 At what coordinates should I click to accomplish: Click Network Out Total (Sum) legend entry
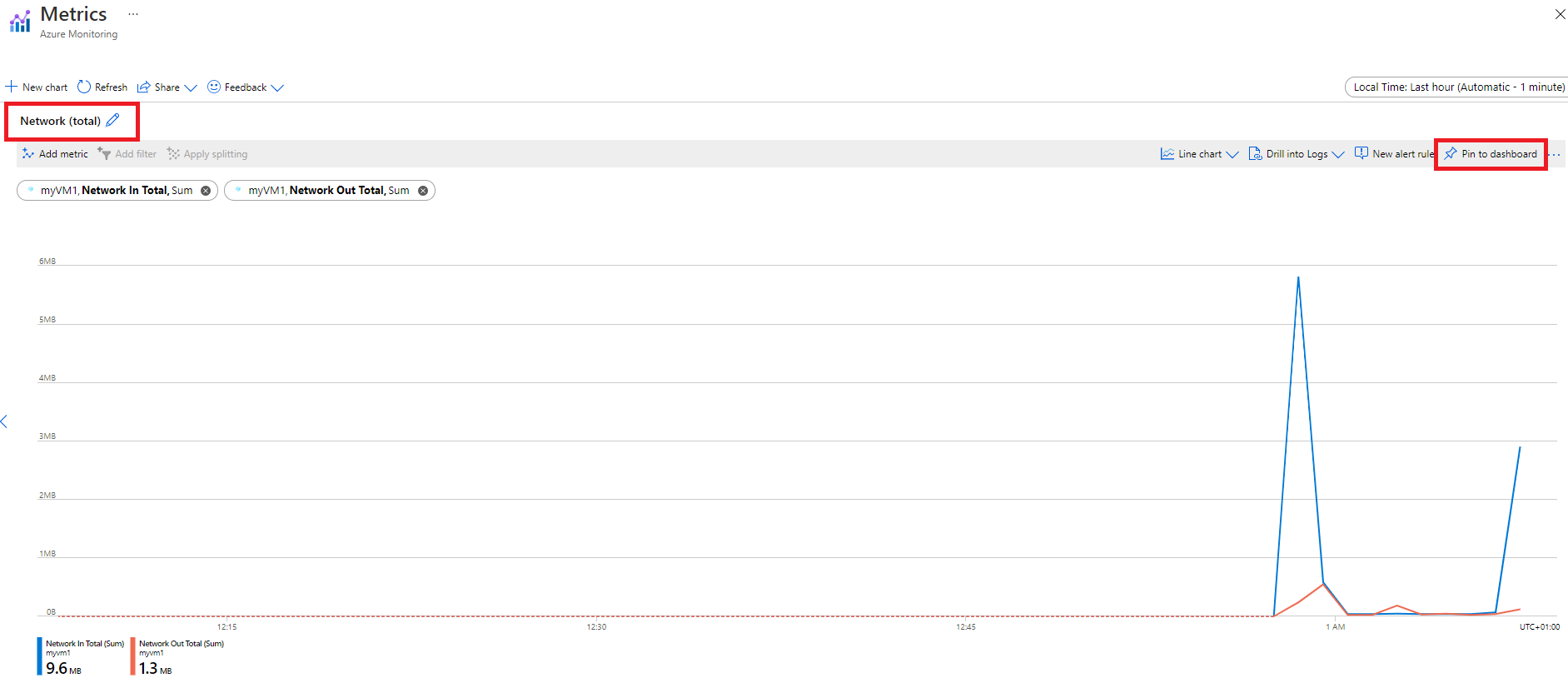(x=182, y=644)
